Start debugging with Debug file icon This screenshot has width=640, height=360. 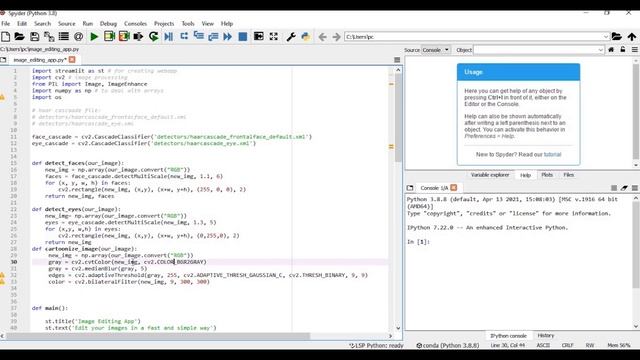click(x=168, y=37)
